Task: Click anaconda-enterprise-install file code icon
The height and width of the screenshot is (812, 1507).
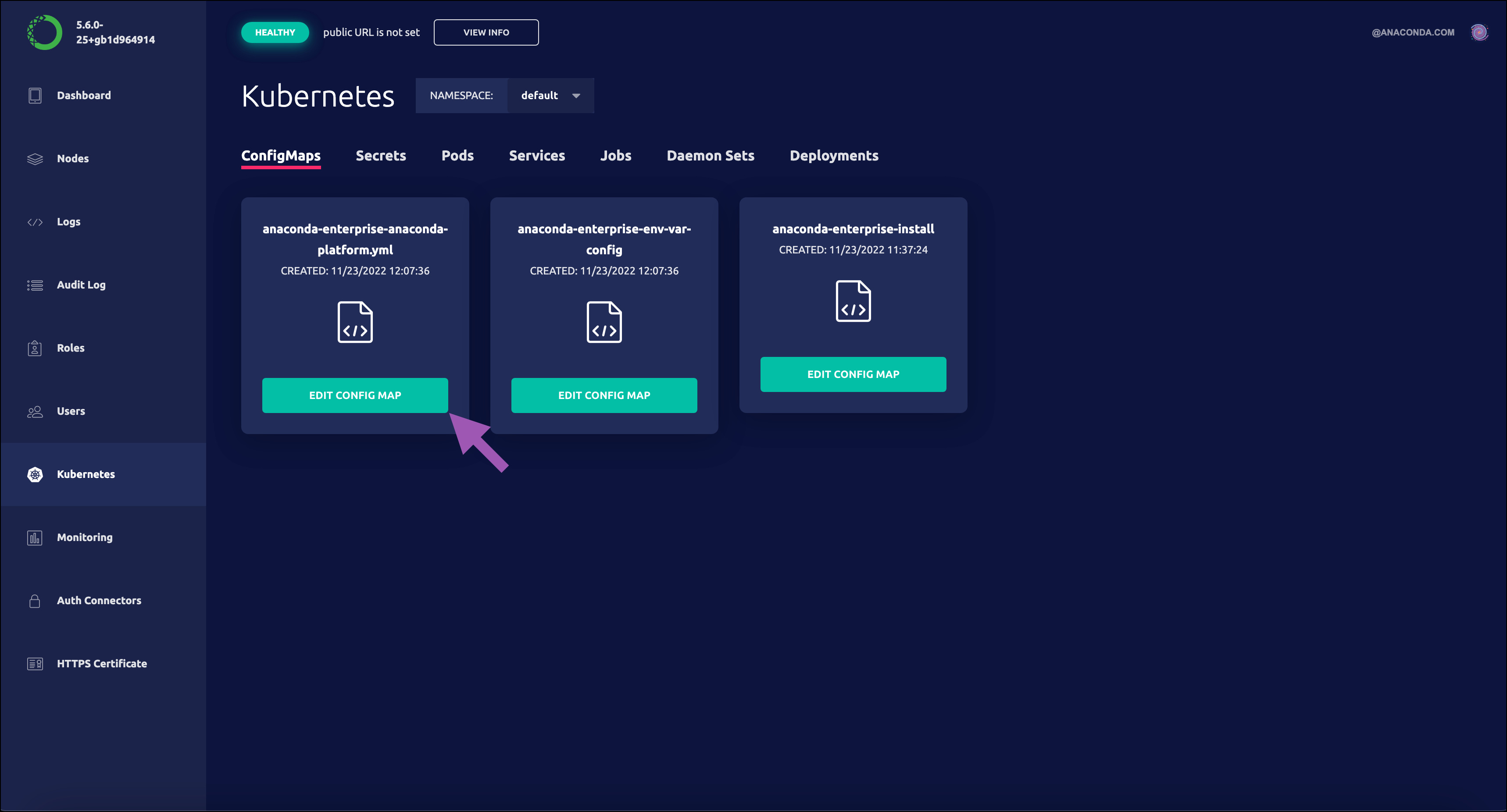Action: click(x=853, y=301)
